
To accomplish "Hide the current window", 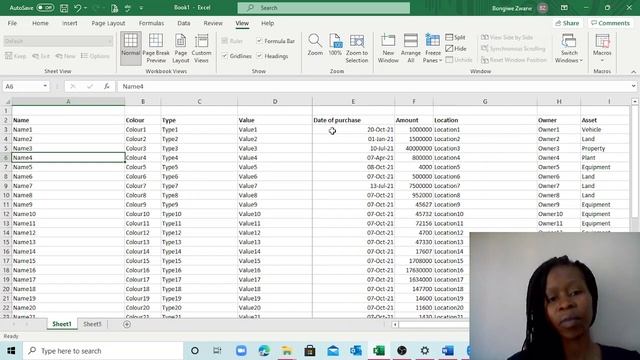I will pos(456,49).
